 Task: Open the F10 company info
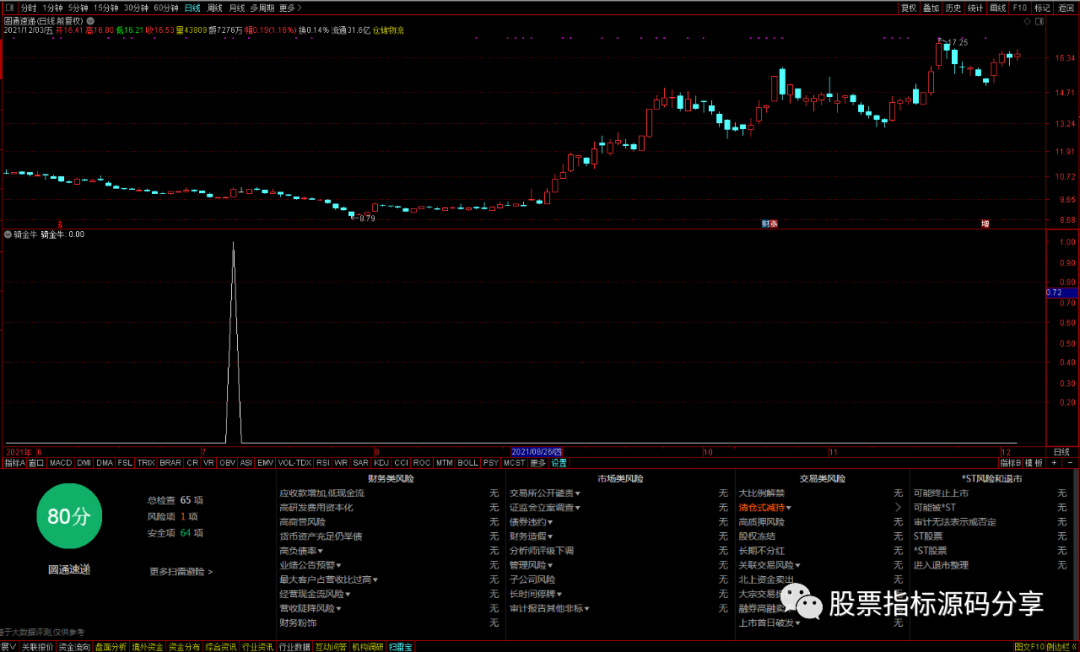pyautogui.click(x=1020, y=8)
